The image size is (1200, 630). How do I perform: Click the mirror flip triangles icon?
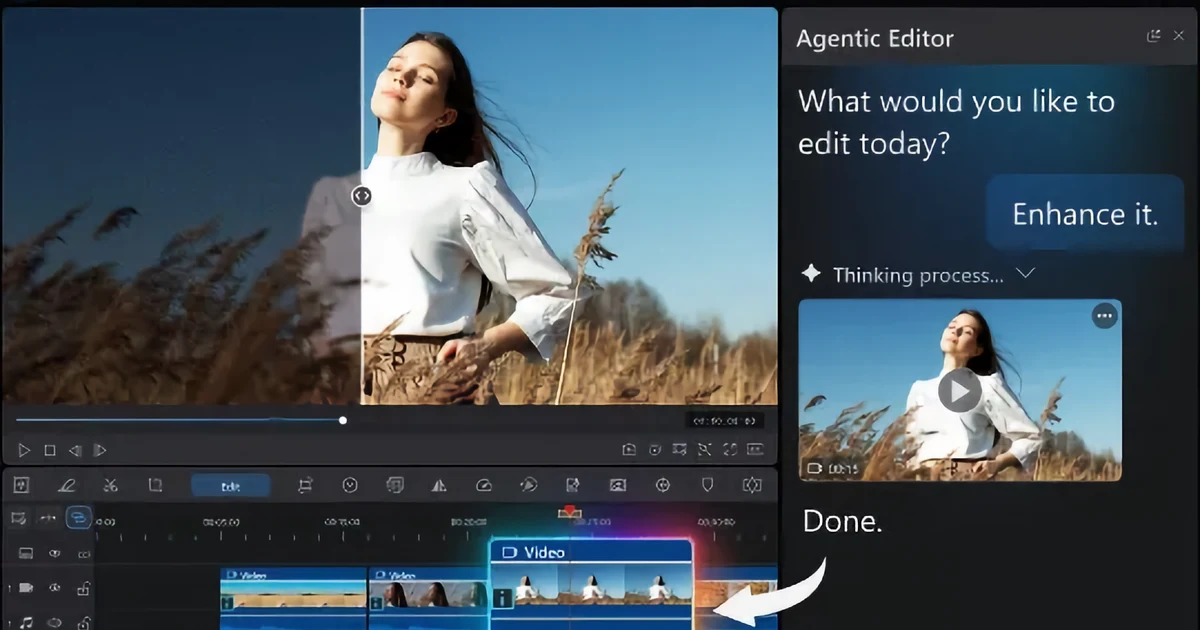[439, 486]
